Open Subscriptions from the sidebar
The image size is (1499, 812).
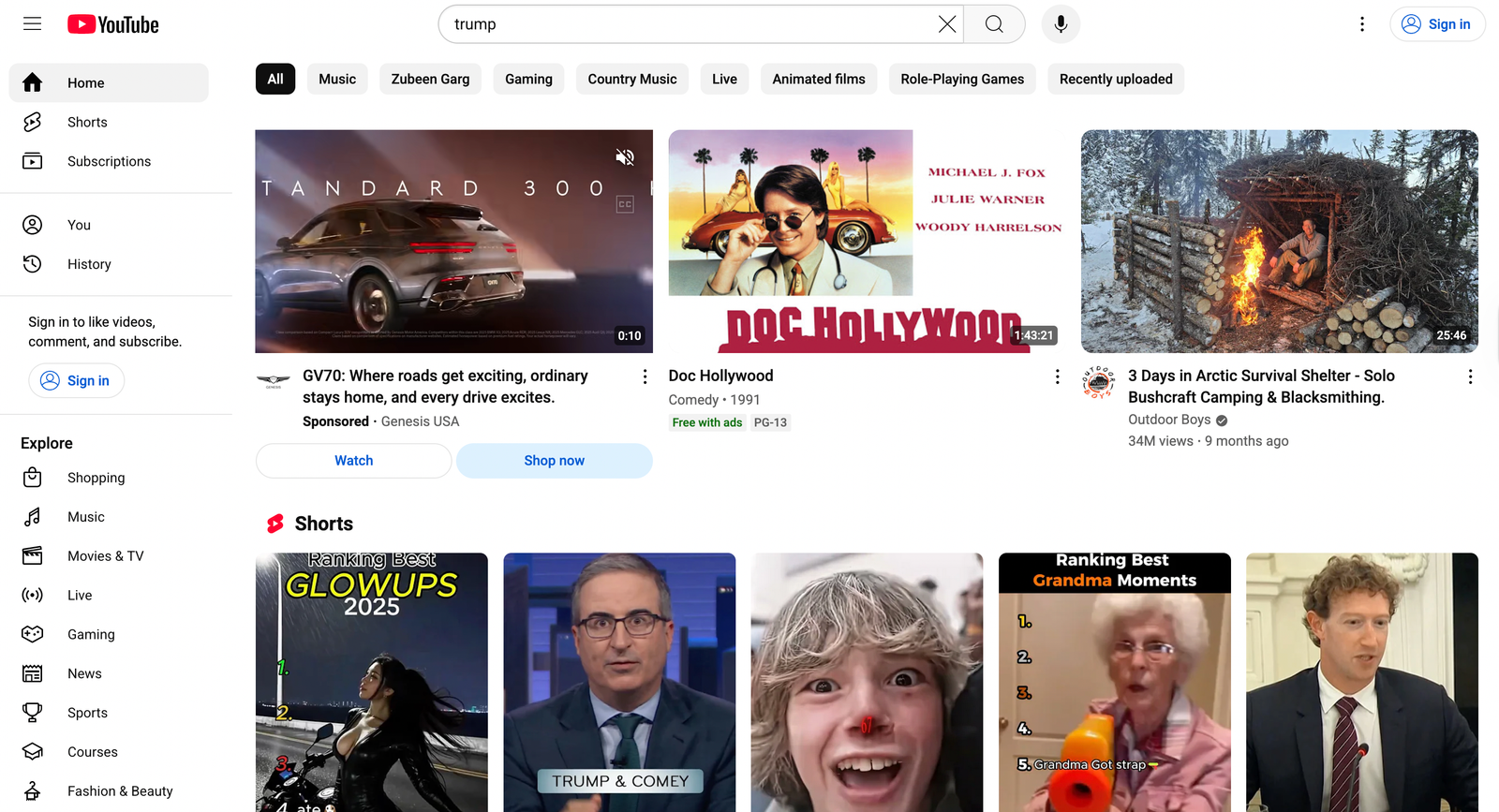[109, 162]
